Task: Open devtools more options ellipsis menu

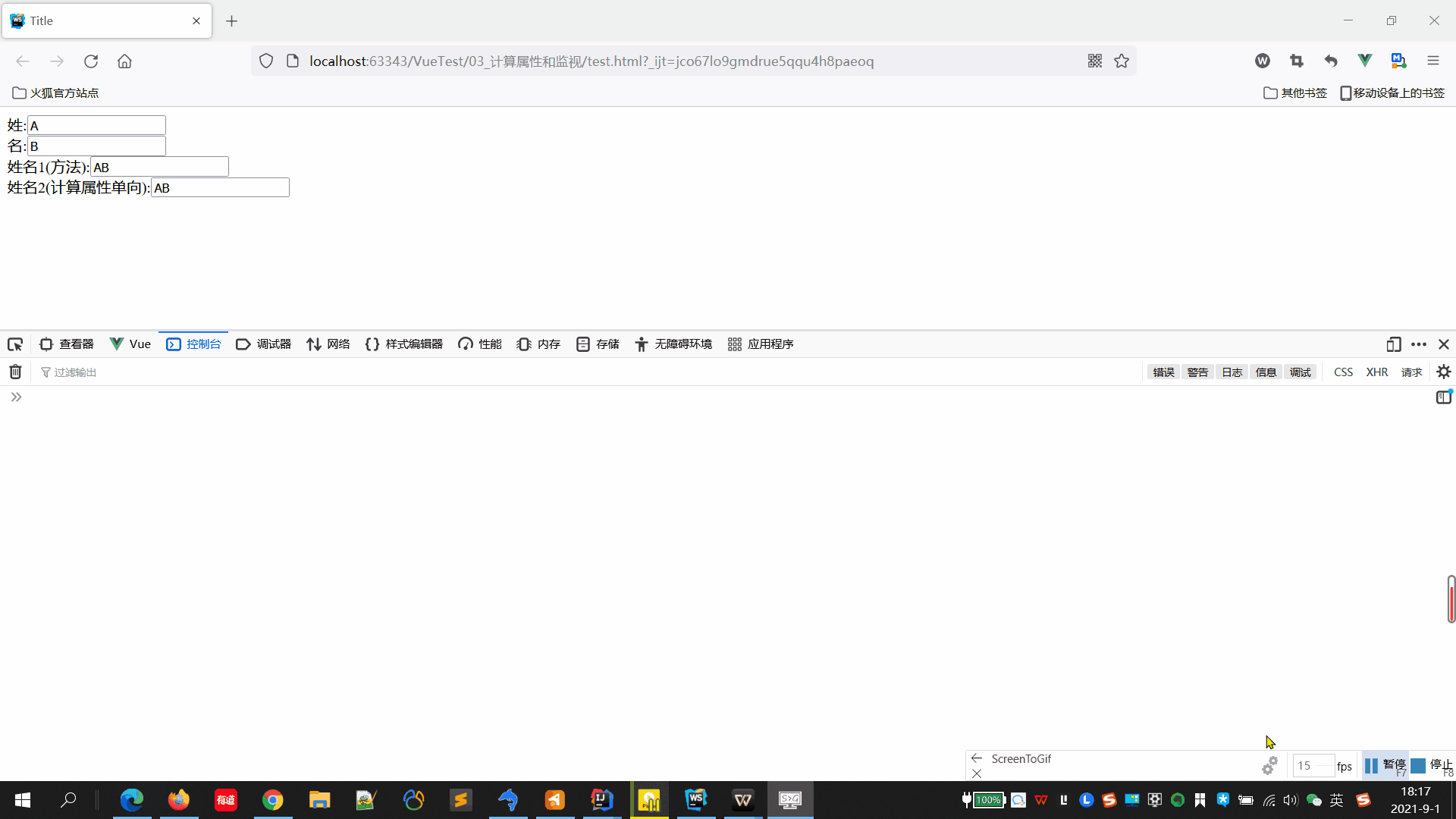Action: pos(1419,344)
